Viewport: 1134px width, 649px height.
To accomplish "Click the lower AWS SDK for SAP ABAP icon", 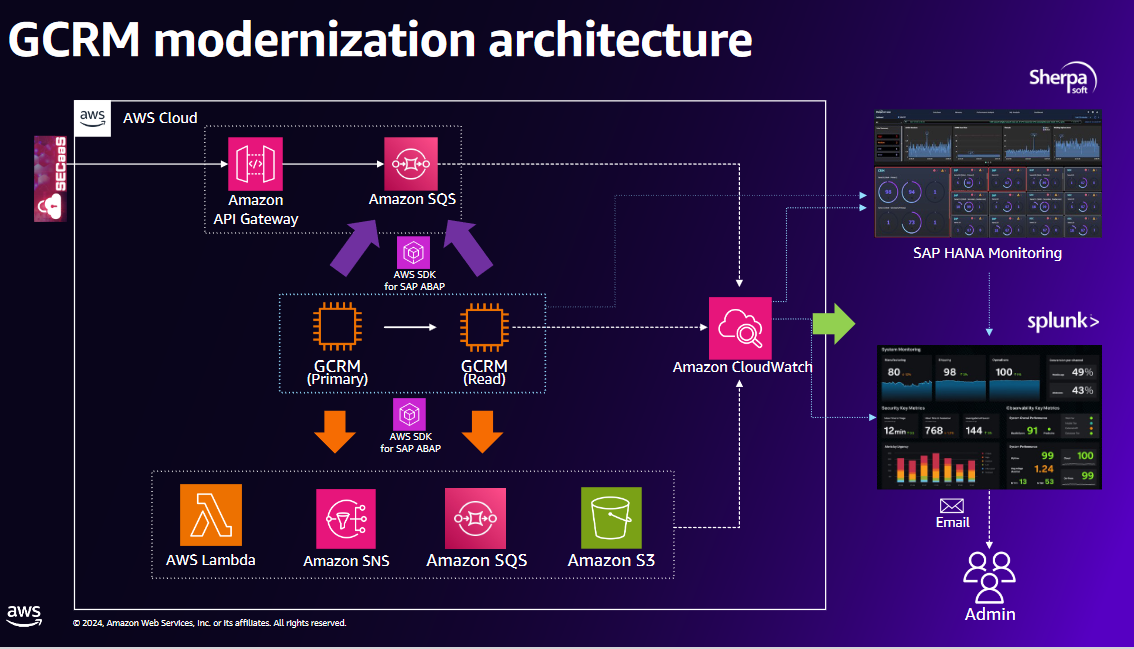I will pos(409,415).
